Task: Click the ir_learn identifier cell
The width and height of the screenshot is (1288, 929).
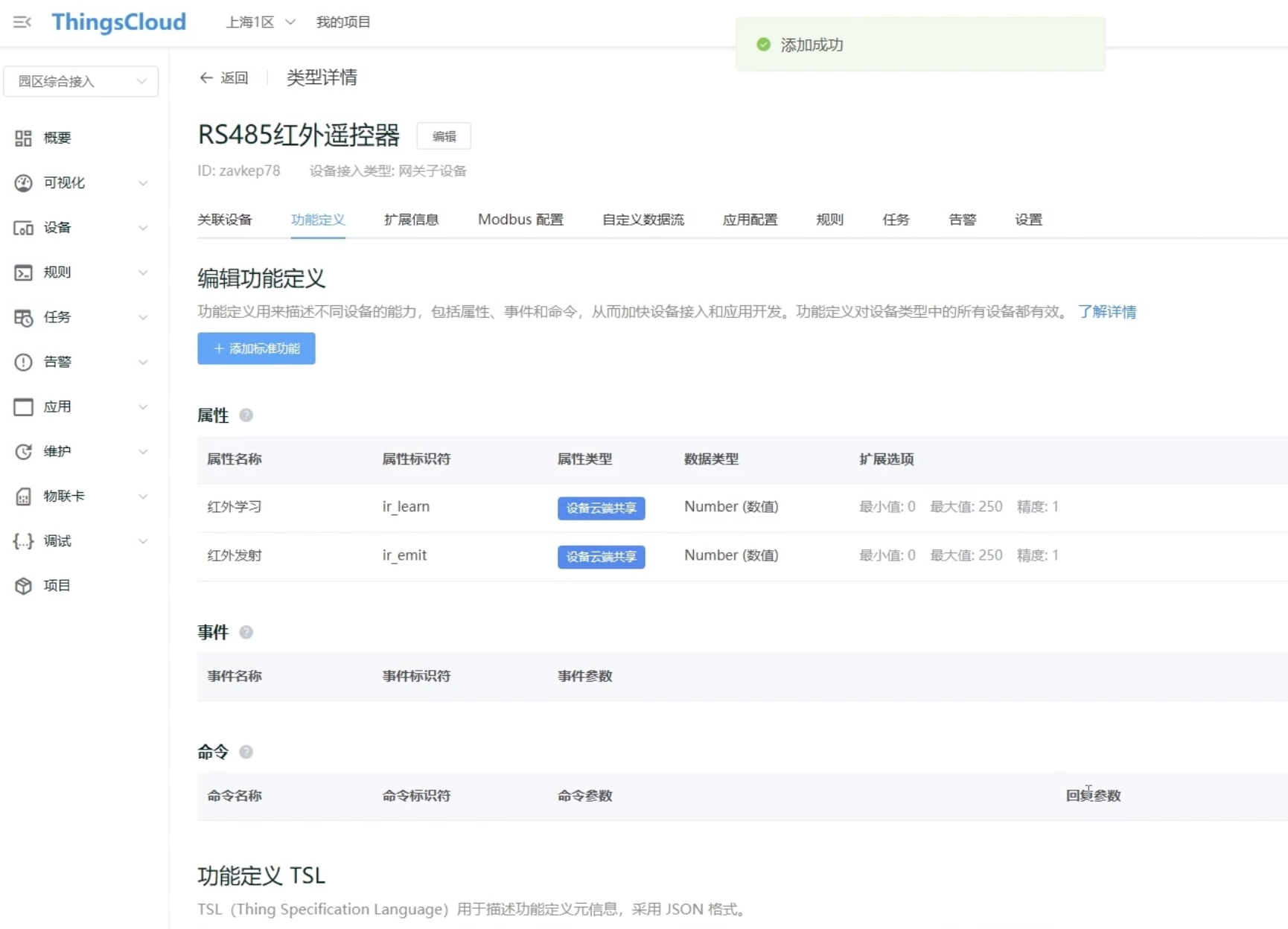Action: click(x=406, y=507)
